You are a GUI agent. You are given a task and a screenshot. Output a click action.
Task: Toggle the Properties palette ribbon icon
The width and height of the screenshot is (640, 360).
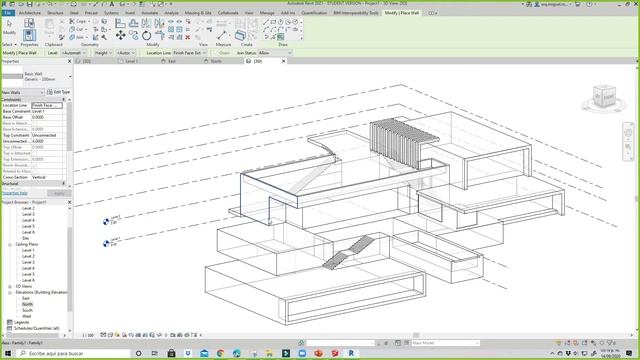pos(29,36)
